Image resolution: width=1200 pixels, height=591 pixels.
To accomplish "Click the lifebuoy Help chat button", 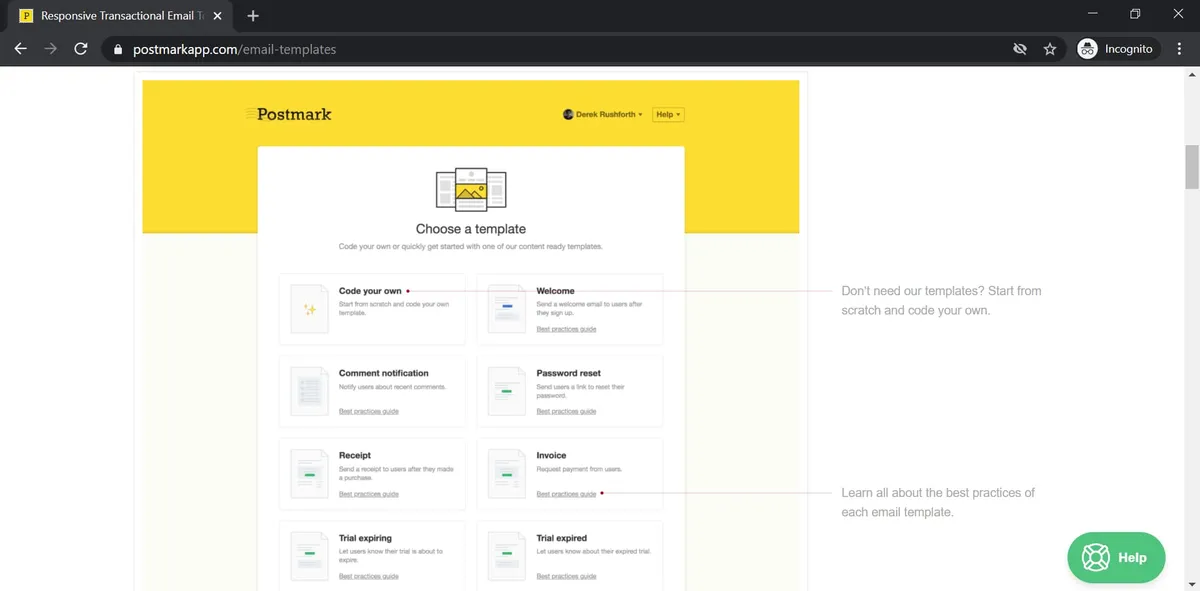I will [1116, 557].
